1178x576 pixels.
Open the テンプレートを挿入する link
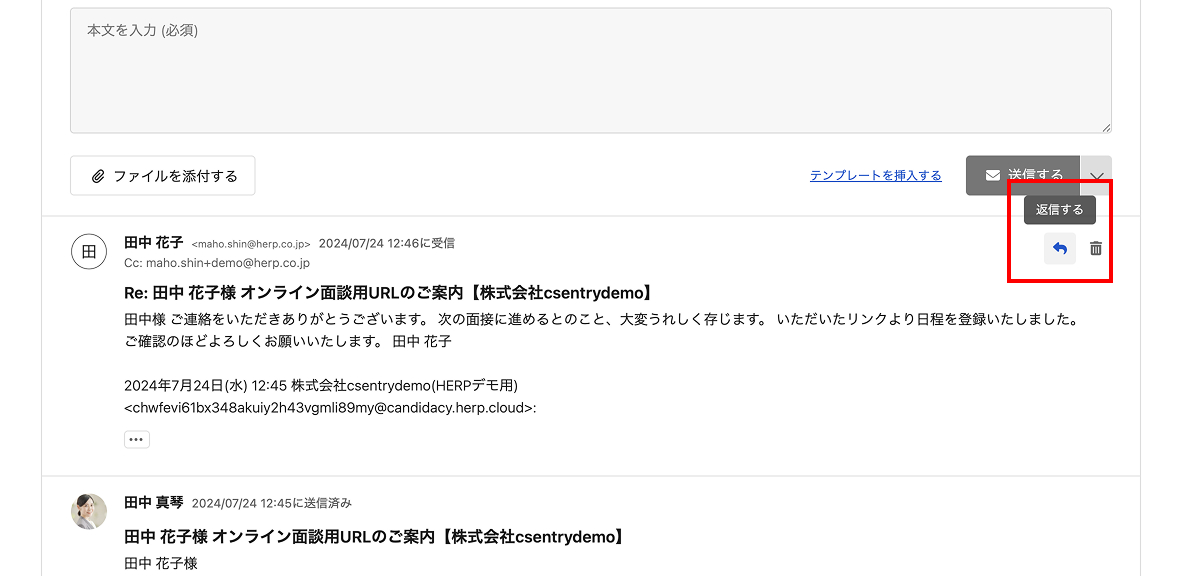pos(875,176)
